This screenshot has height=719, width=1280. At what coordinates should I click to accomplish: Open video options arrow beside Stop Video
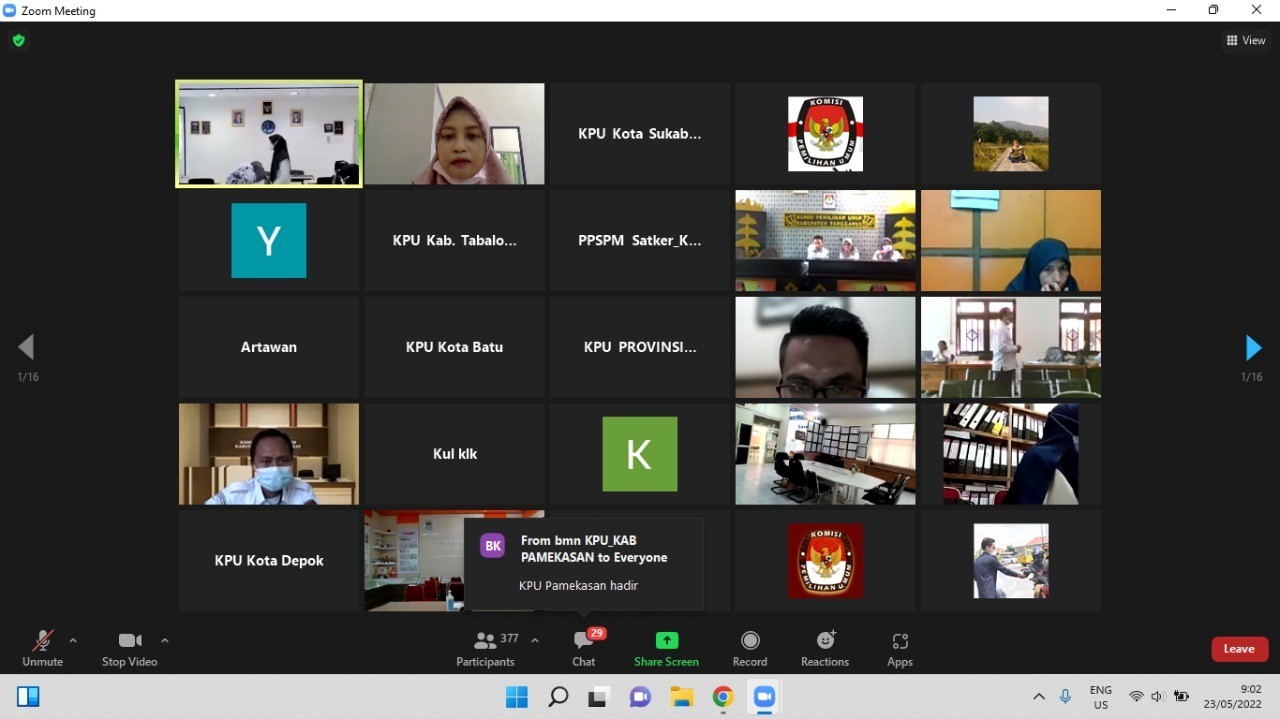click(165, 640)
